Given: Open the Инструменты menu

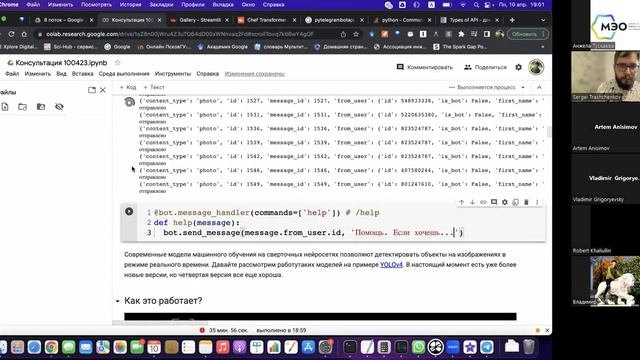Looking at the screenshot, I should click(173, 74).
